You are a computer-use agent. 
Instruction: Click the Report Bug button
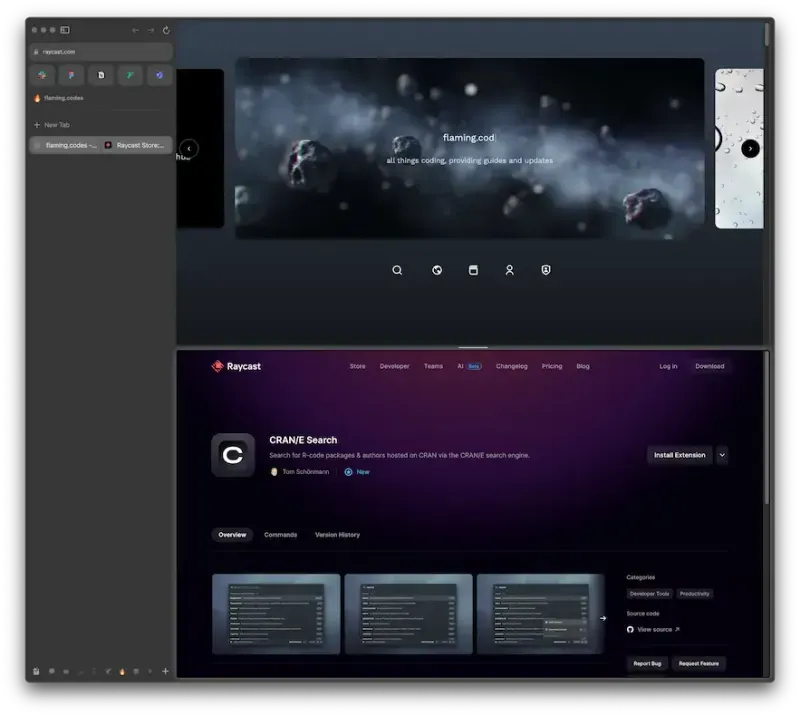[x=647, y=664]
